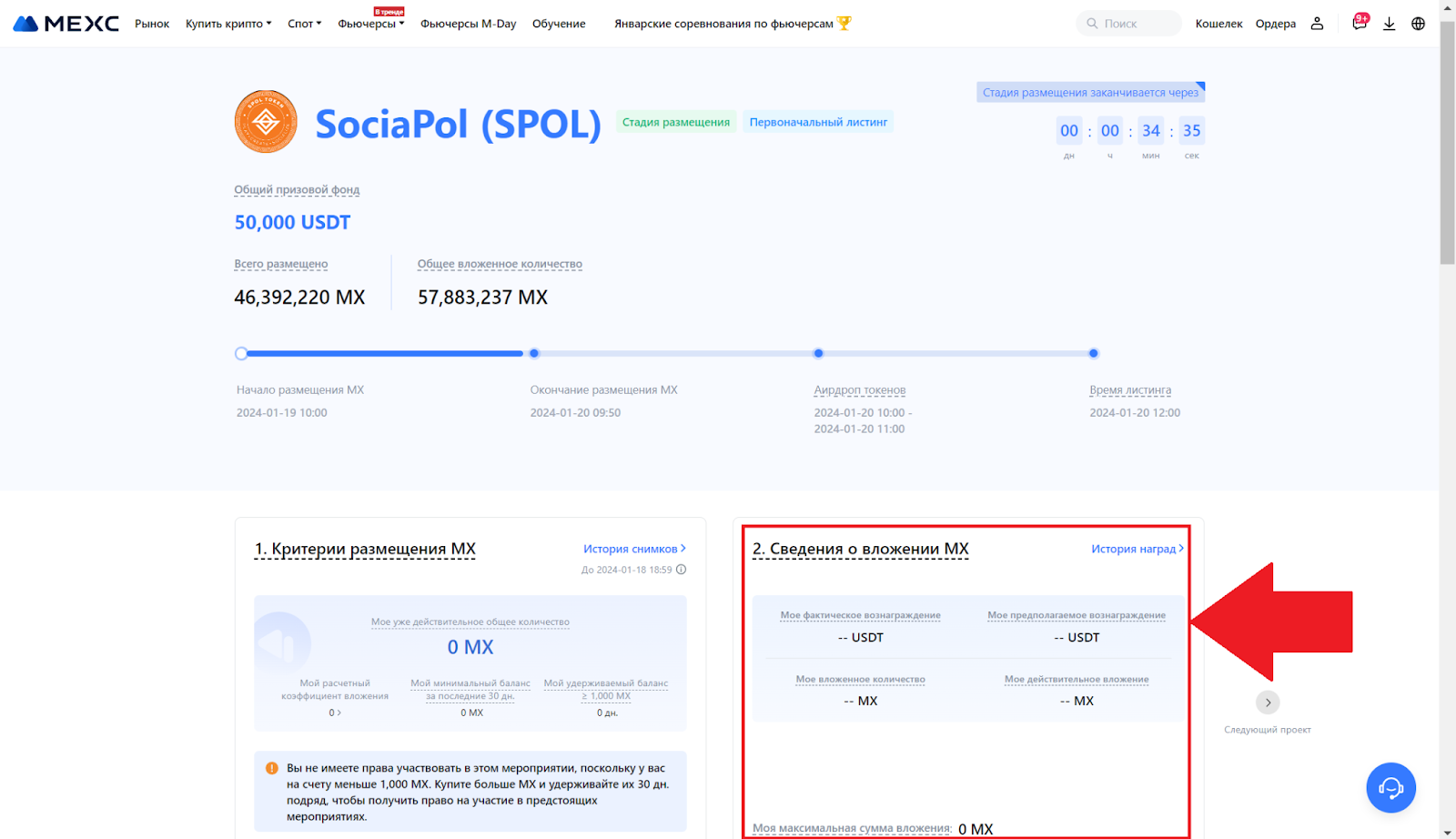The width and height of the screenshot is (1456, 839).
Task: Click the download app icon
Action: (x=1389, y=24)
